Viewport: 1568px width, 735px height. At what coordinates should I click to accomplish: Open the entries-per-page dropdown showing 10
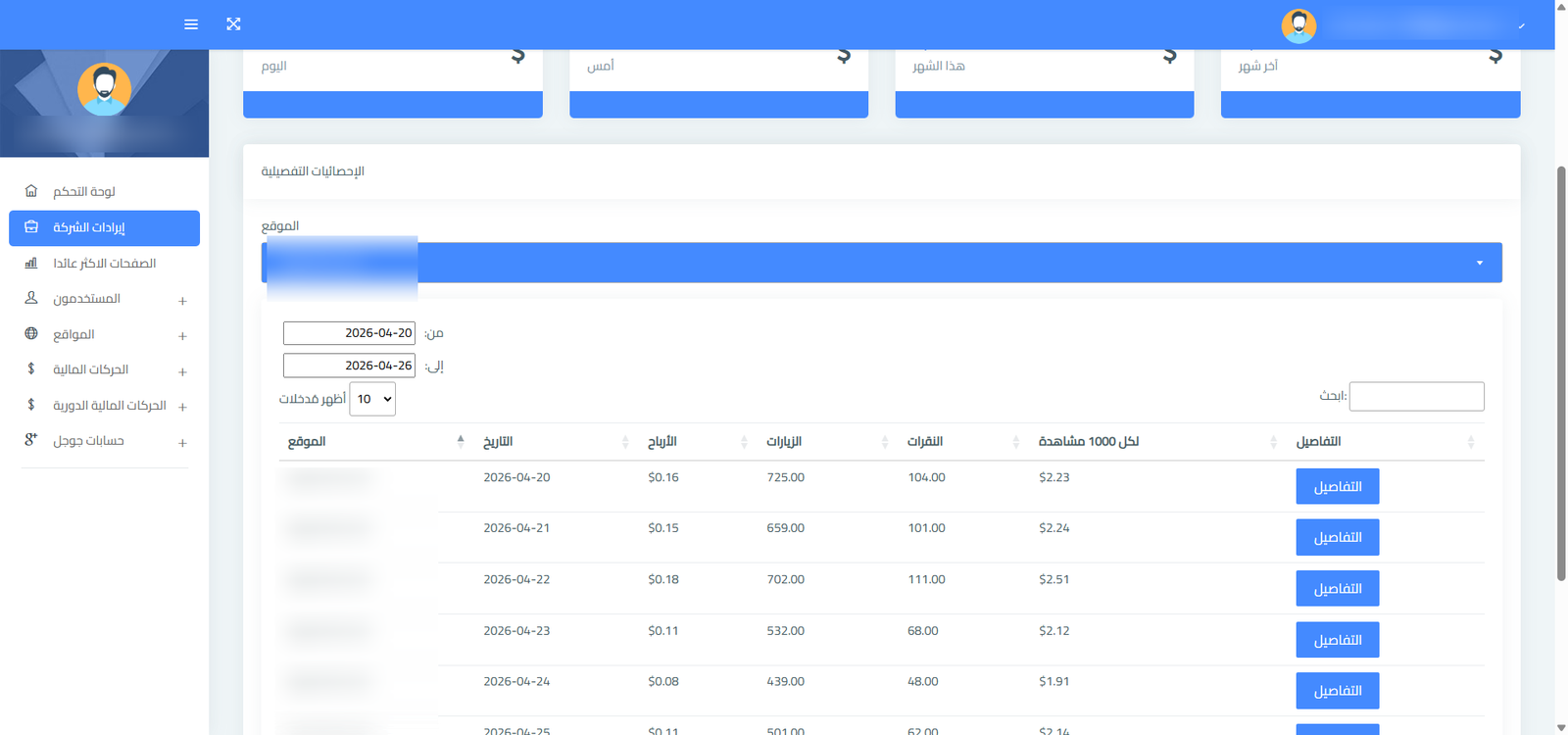[372, 399]
